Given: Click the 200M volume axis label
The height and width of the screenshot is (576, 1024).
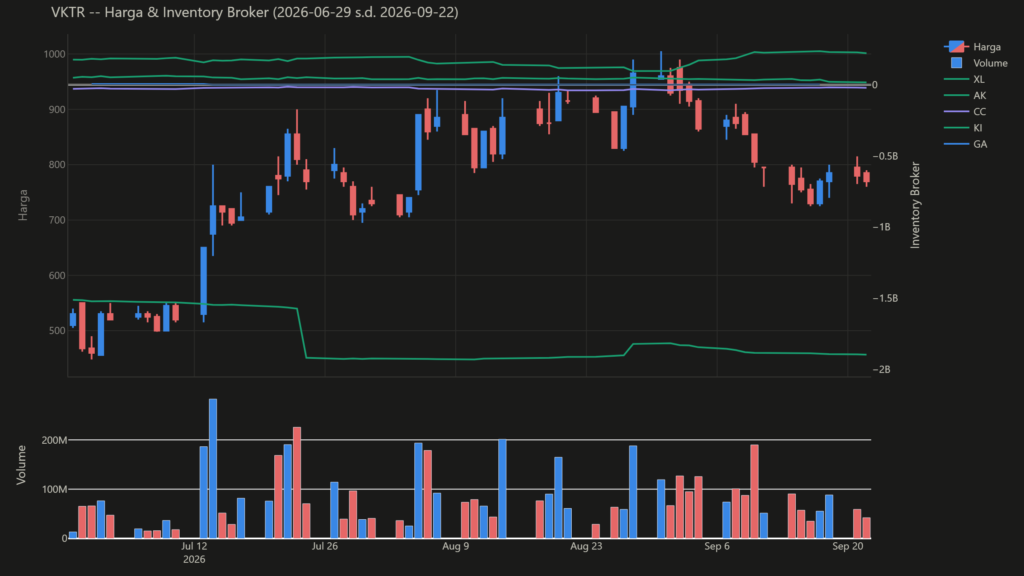Looking at the screenshot, I should 54,441.
